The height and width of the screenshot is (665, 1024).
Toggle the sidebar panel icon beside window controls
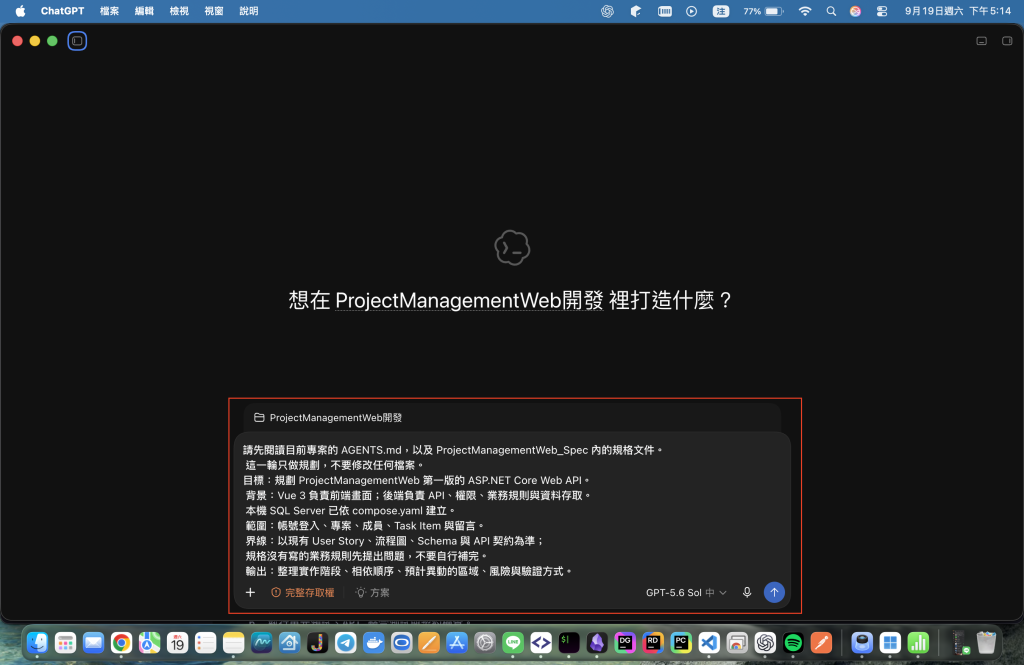[x=77, y=41]
